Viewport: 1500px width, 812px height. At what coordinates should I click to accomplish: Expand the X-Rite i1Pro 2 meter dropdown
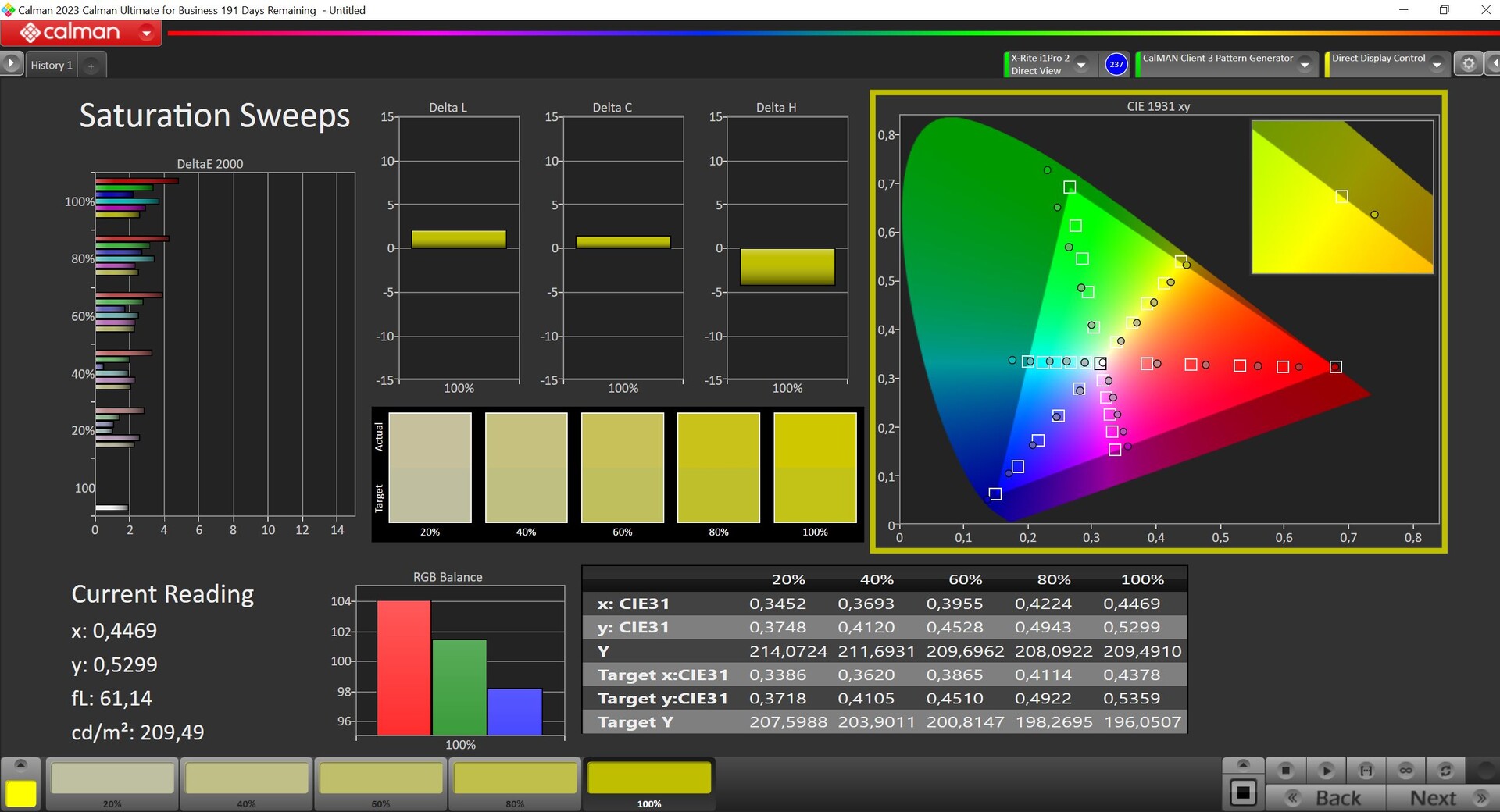point(1082,65)
